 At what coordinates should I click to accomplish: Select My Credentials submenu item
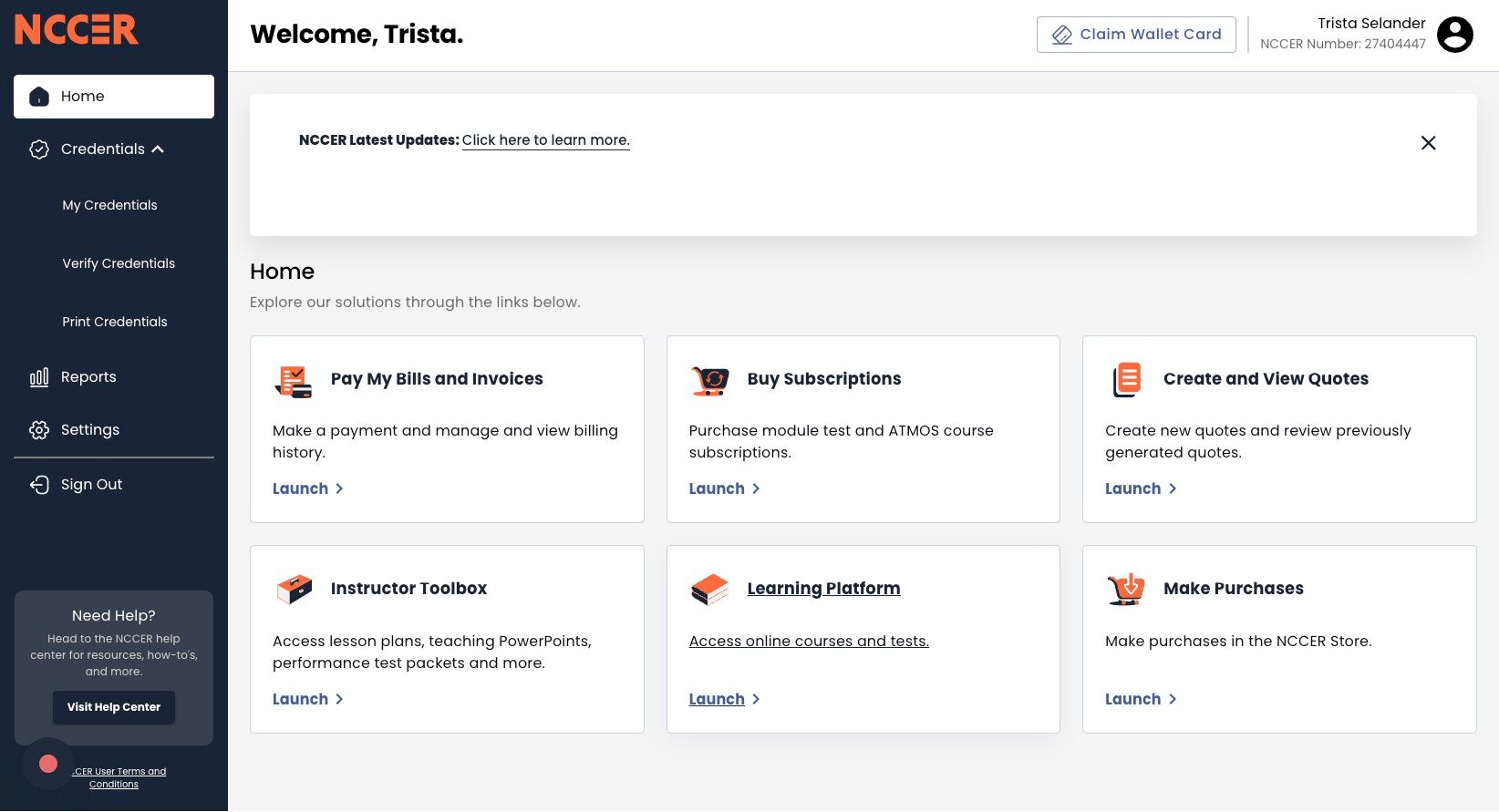(x=109, y=206)
